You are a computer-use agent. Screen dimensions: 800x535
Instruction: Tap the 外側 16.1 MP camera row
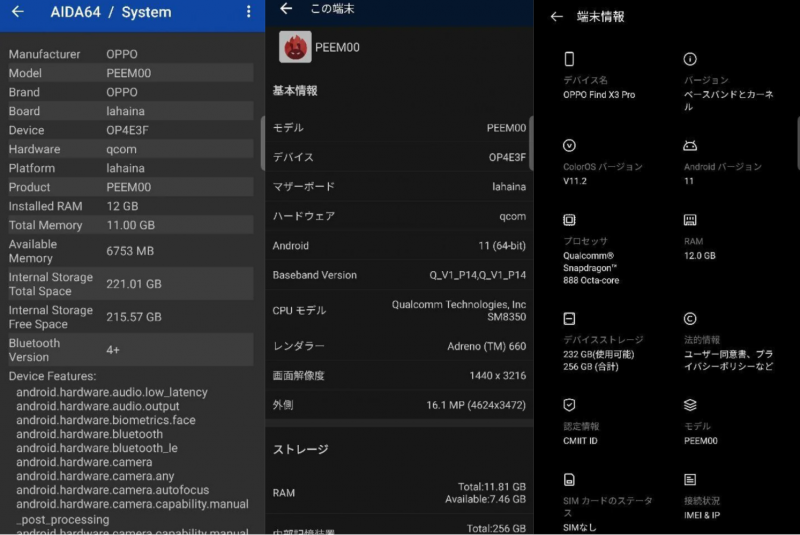pyautogui.click(x=399, y=405)
